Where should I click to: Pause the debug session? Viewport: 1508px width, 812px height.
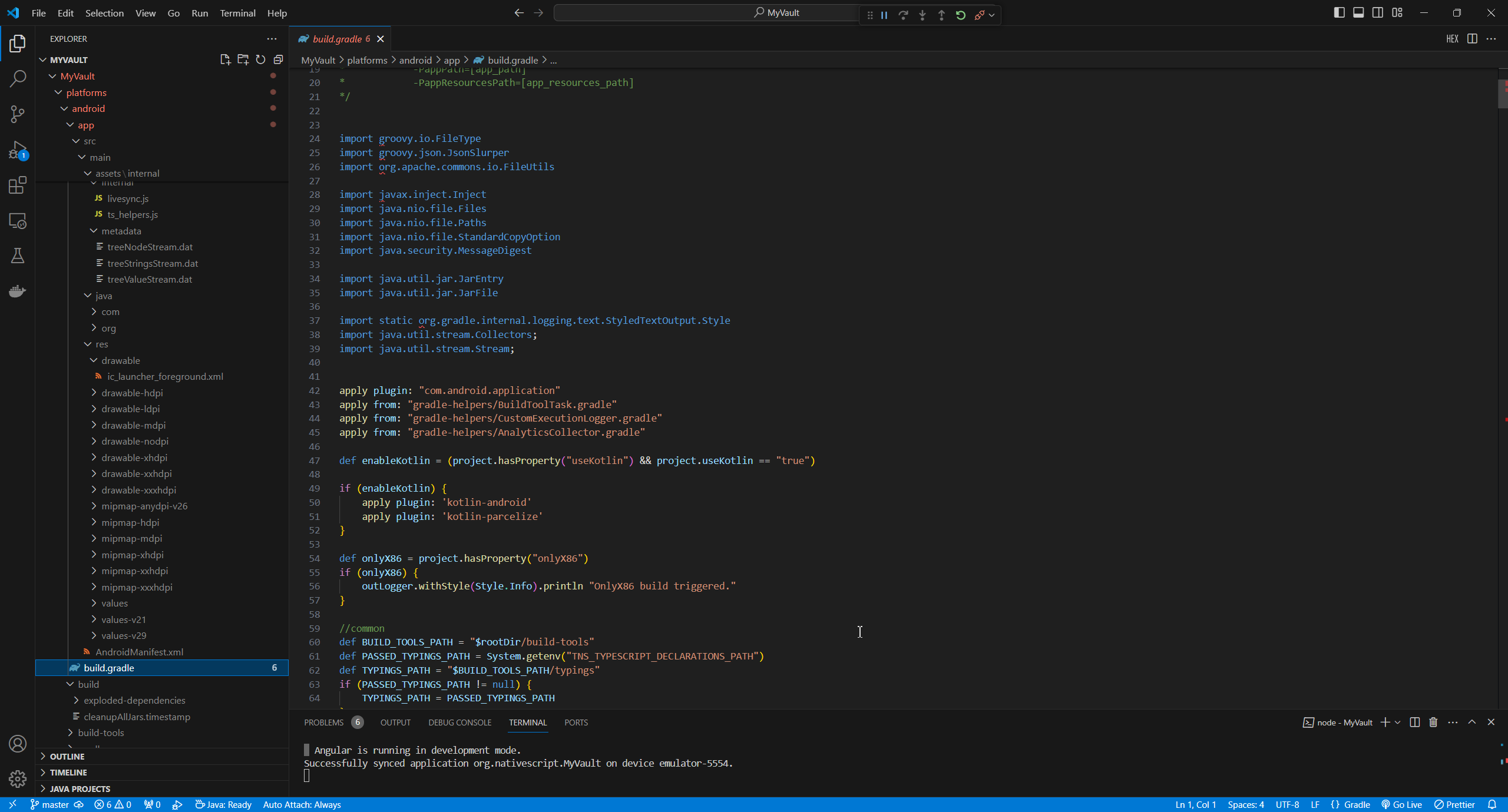pos(884,15)
